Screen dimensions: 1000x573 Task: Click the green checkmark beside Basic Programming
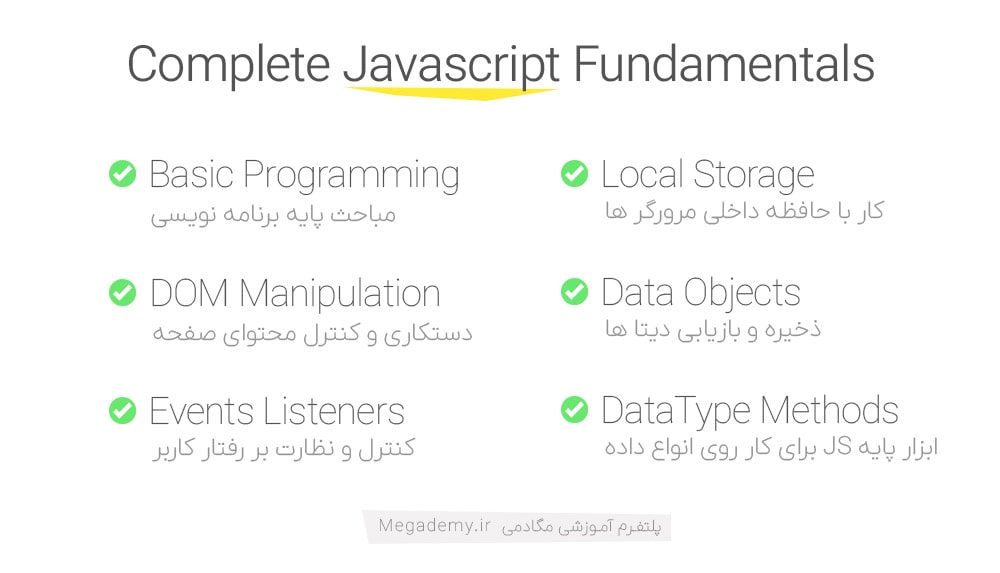122,174
